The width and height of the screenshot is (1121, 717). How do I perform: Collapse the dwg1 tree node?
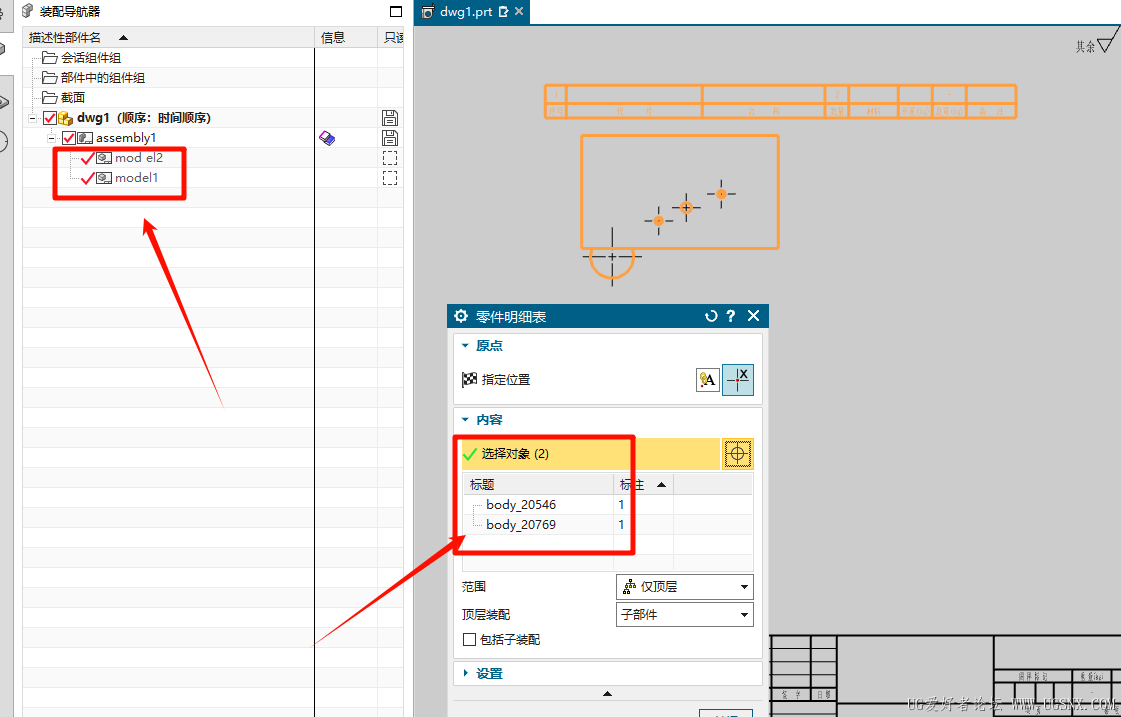pos(32,118)
